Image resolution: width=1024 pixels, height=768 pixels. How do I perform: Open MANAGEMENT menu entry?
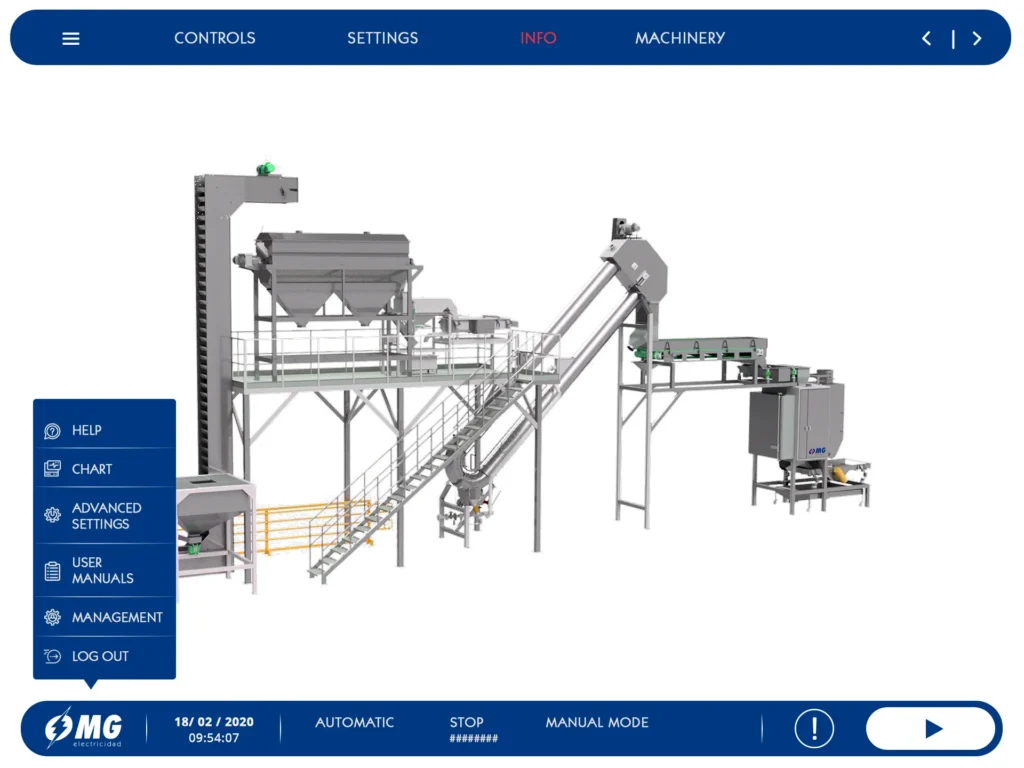tap(104, 617)
